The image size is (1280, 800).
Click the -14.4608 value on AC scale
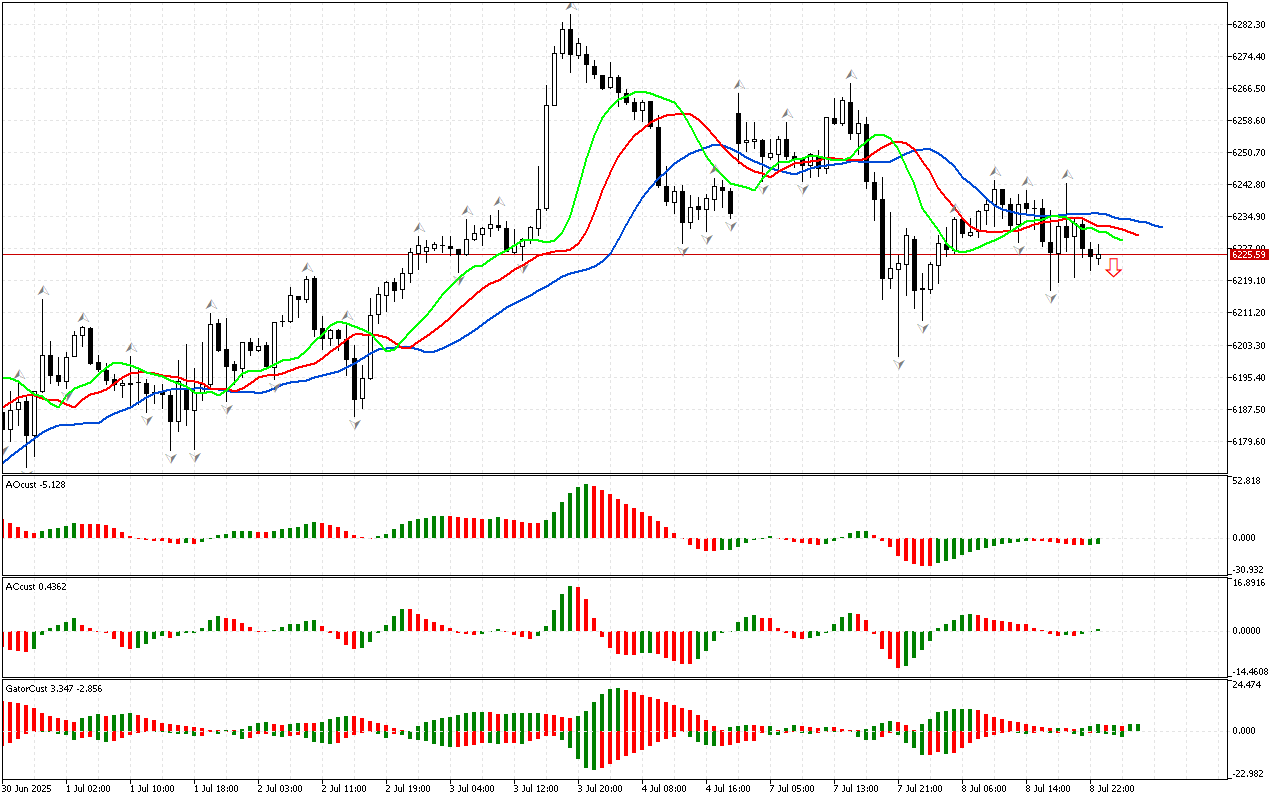(x=1250, y=671)
